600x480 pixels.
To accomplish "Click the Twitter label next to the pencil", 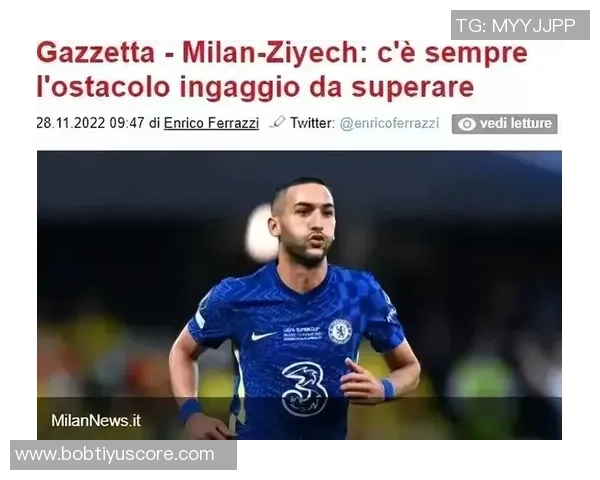I will coord(312,123).
